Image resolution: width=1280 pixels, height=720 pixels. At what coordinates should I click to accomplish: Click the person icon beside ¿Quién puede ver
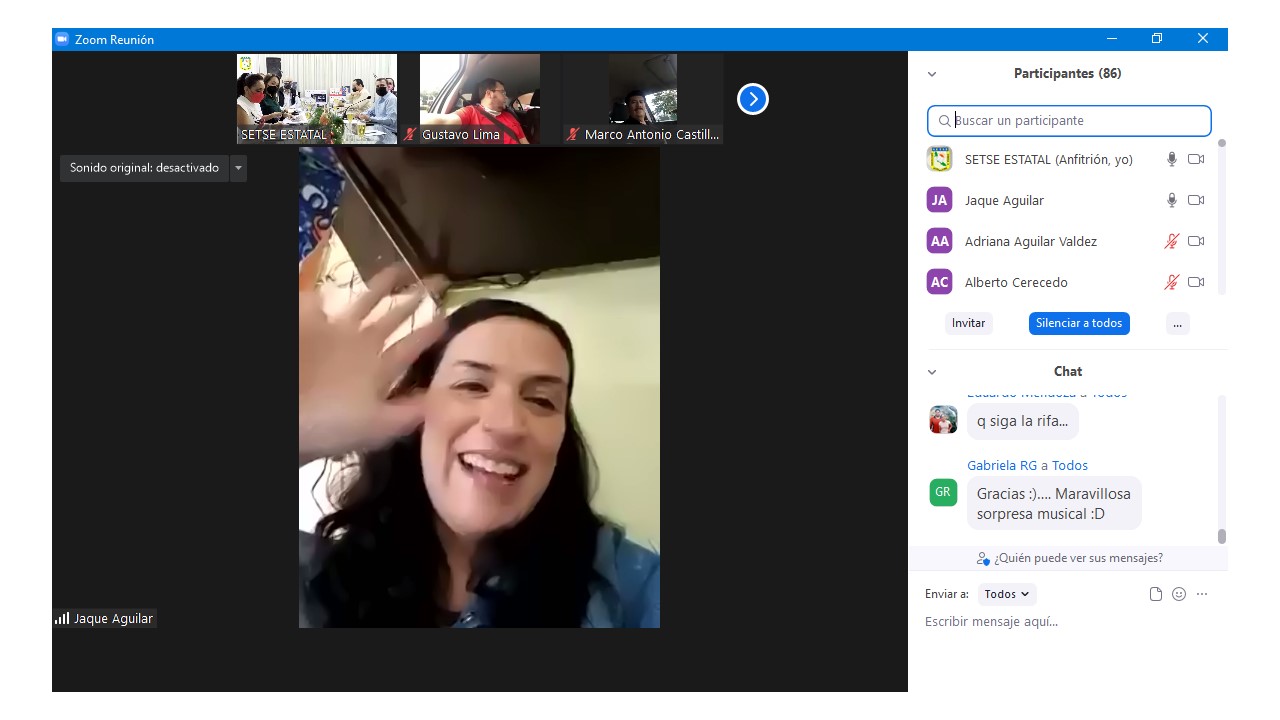[x=983, y=559]
